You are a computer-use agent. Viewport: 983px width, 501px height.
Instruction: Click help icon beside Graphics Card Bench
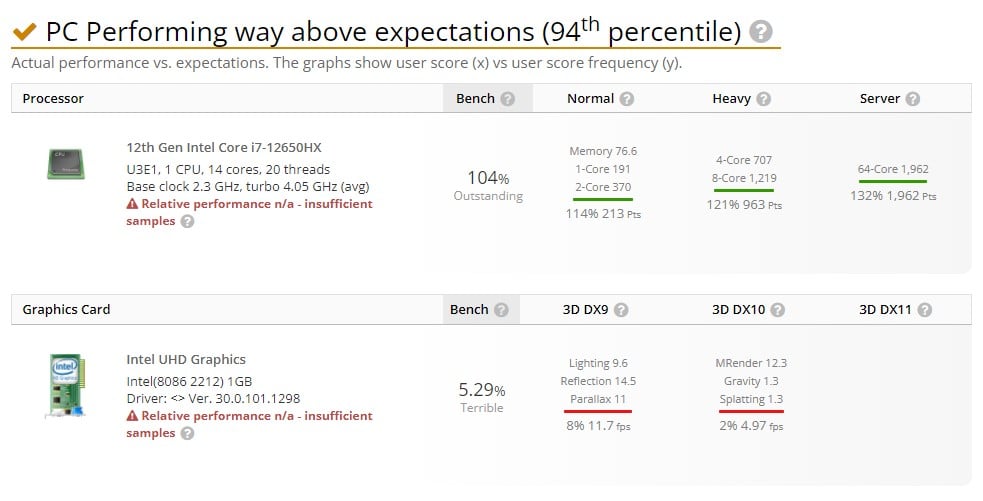click(x=501, y=310)
